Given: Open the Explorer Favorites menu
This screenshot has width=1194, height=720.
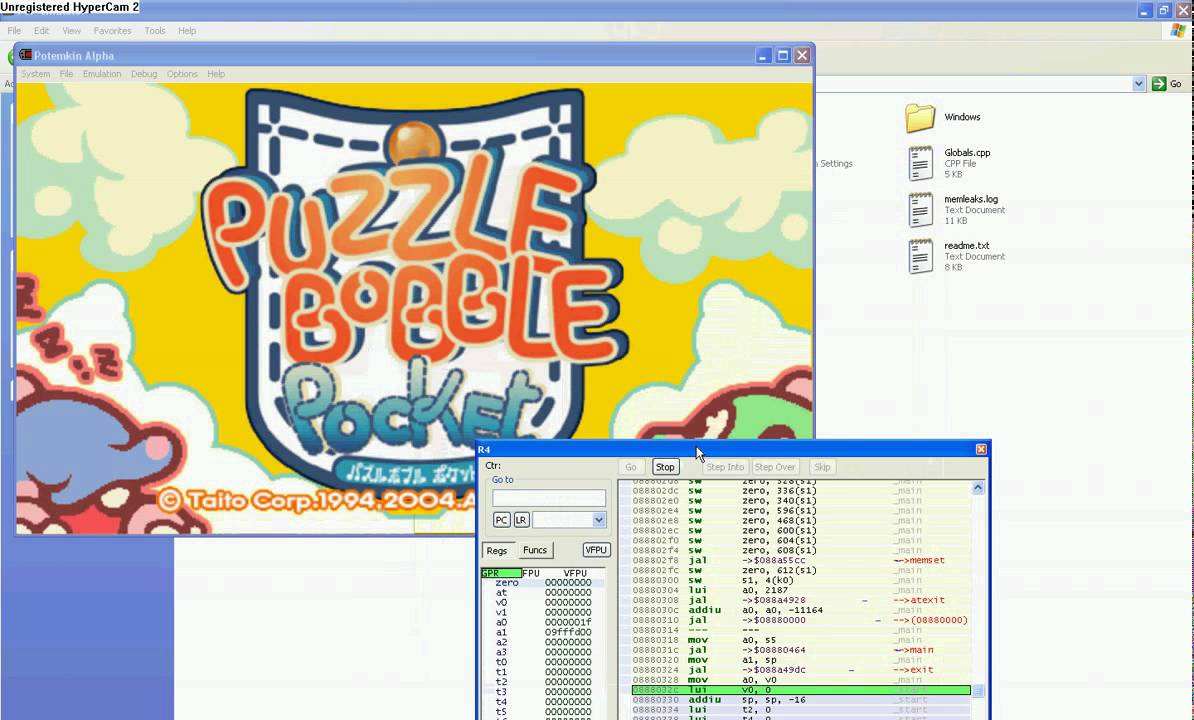Looking at the screenshot, I should (112, 30).
